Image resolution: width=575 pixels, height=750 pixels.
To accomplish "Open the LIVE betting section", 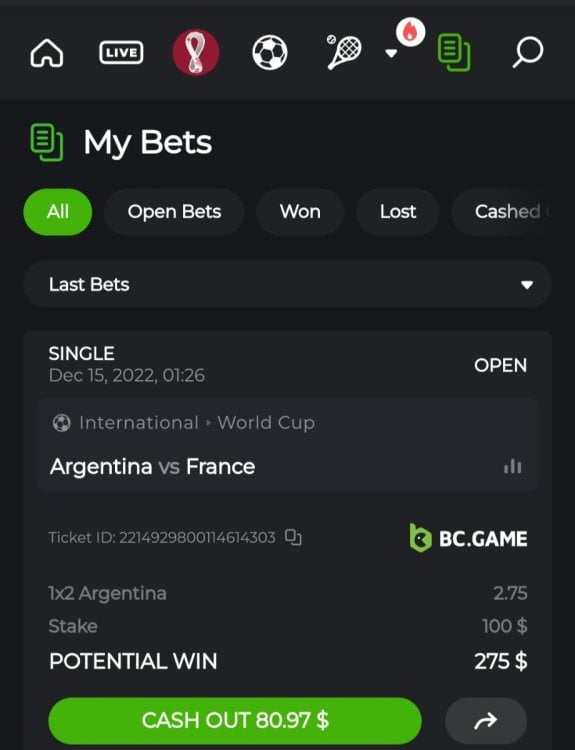I will [121, 53].
